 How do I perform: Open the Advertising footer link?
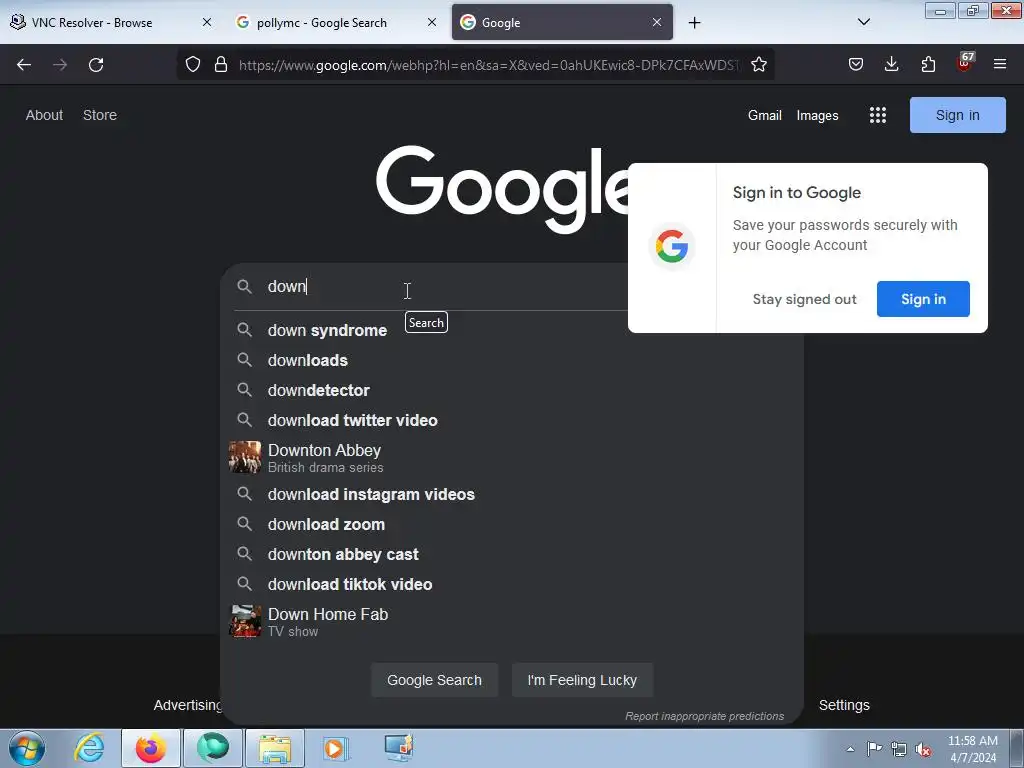[x=187, y=705]
